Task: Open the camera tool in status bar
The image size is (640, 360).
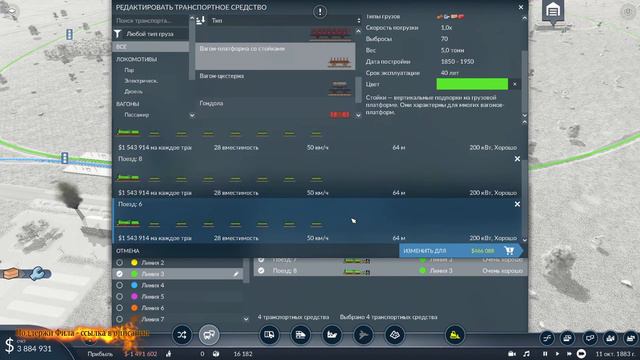Action: [512, 353]
